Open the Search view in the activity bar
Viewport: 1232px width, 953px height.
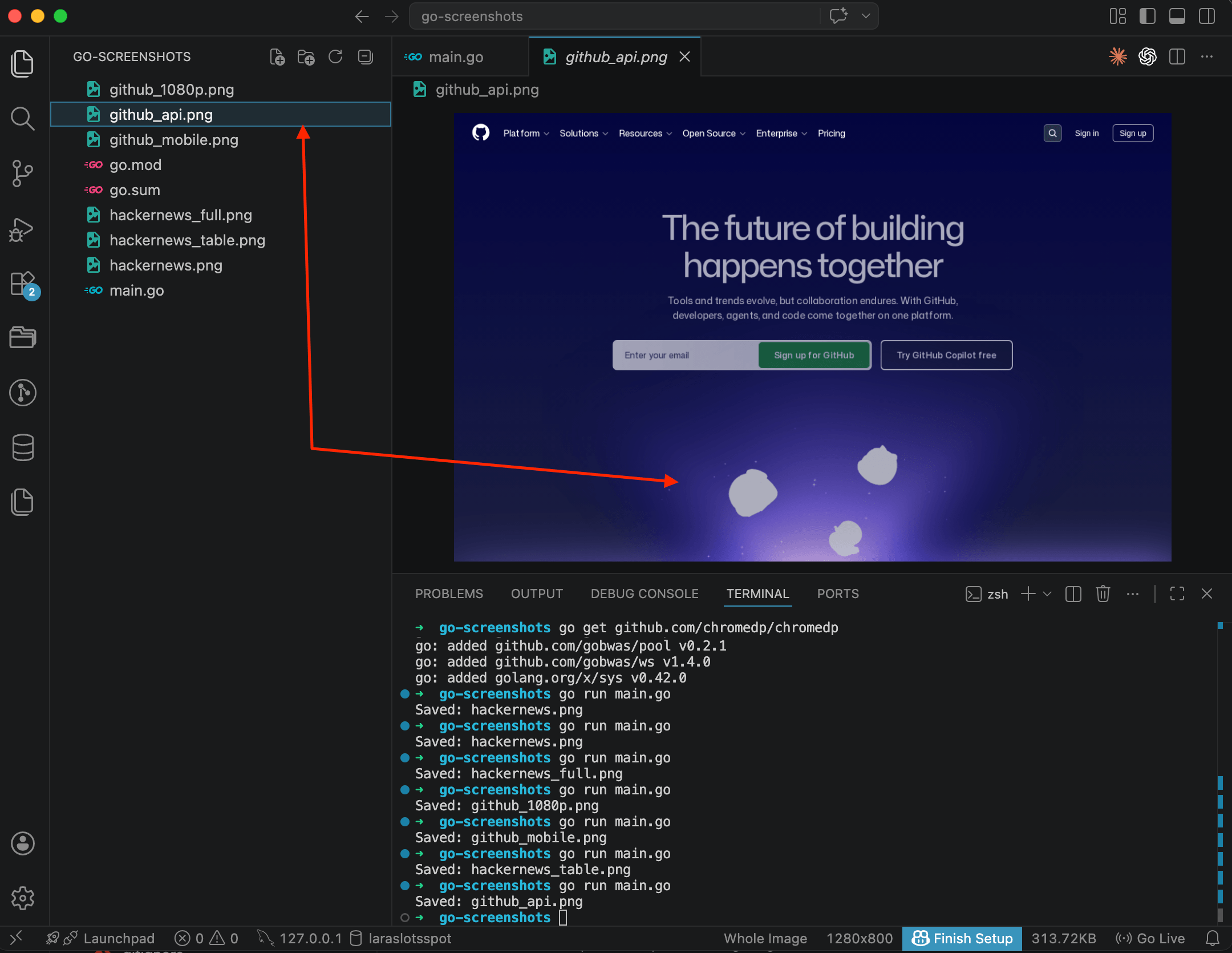23,119
